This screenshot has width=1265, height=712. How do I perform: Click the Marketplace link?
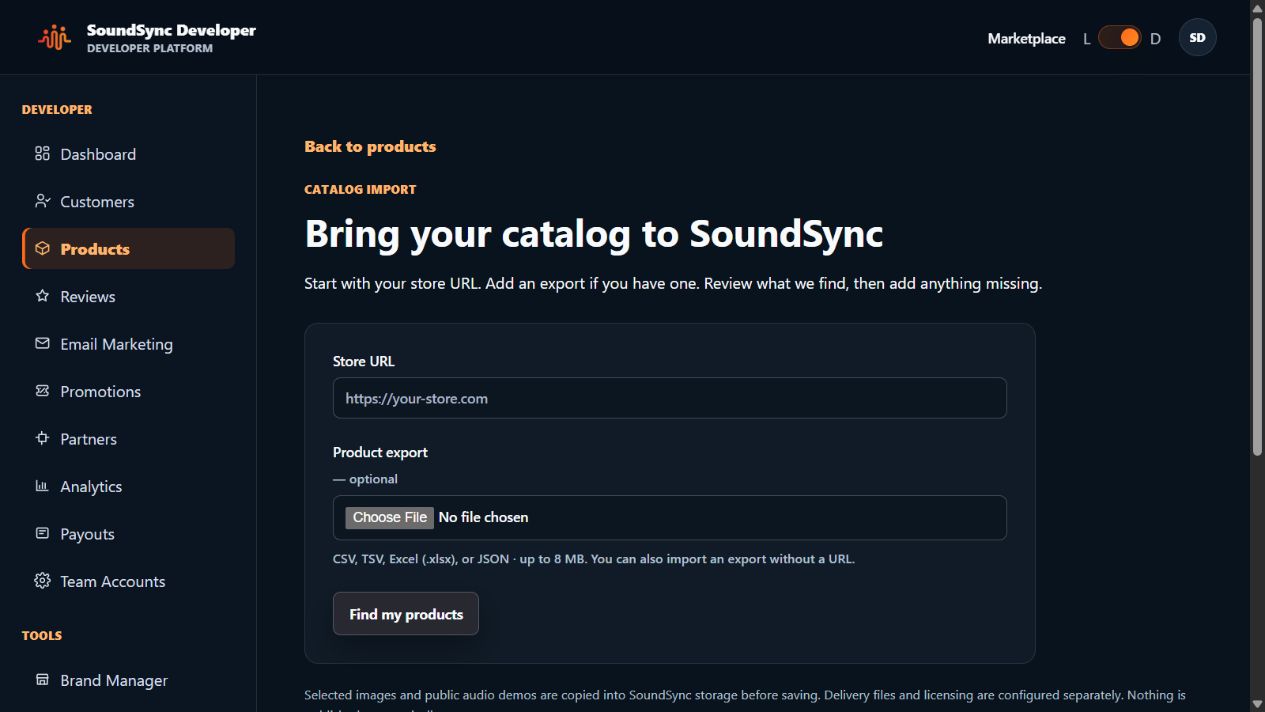pyautogui.click(x=1026, y=38)
